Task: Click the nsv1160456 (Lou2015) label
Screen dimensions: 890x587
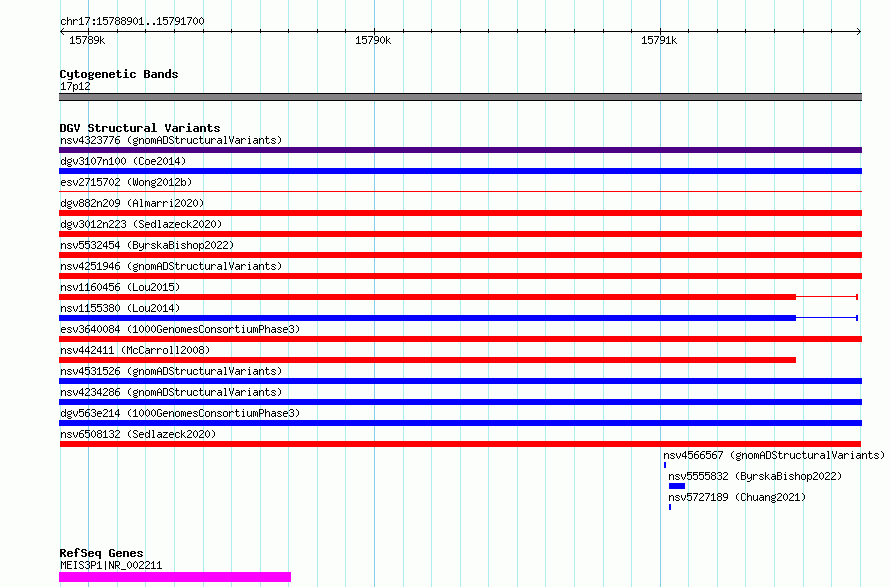Action: (120, 287)
